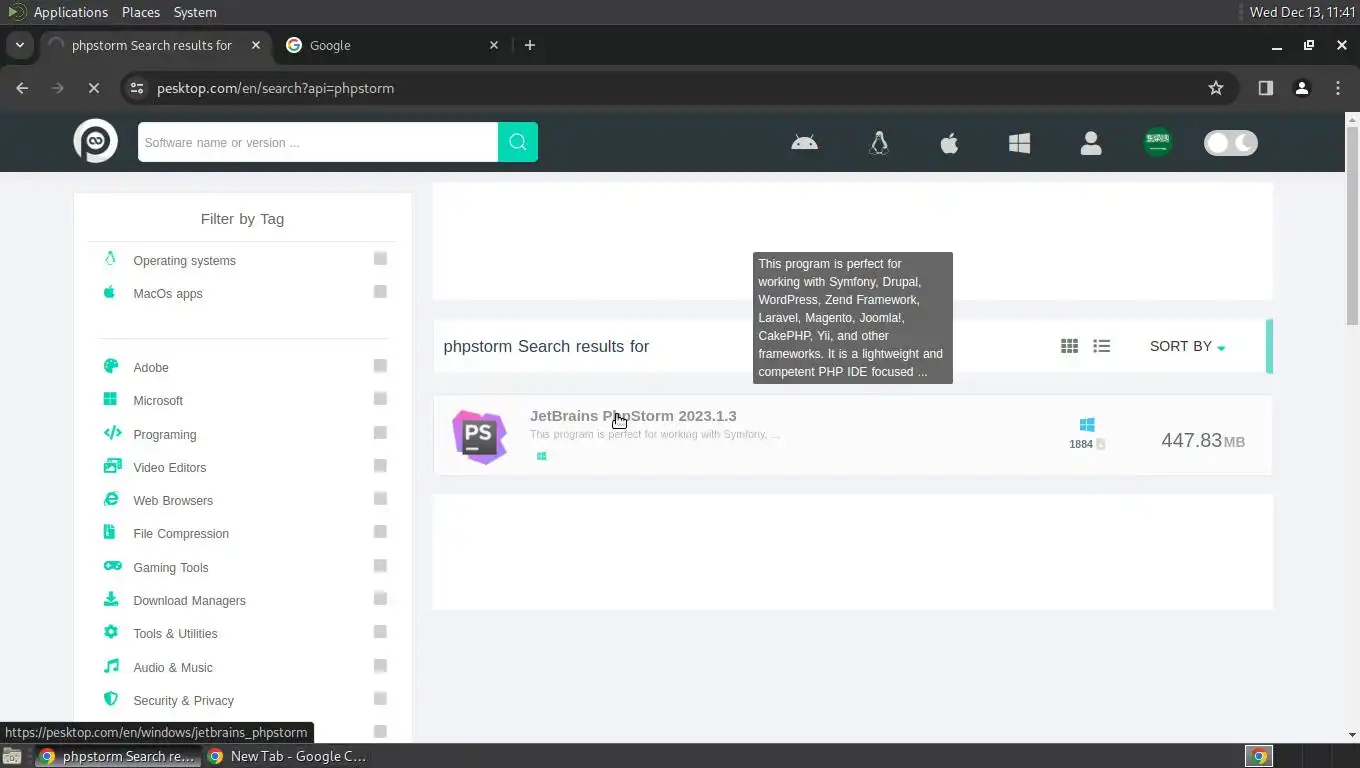Check the Security & Privacy filter checkbox
This screenshot has width=1360, height=768.
(x=380, y=699)
